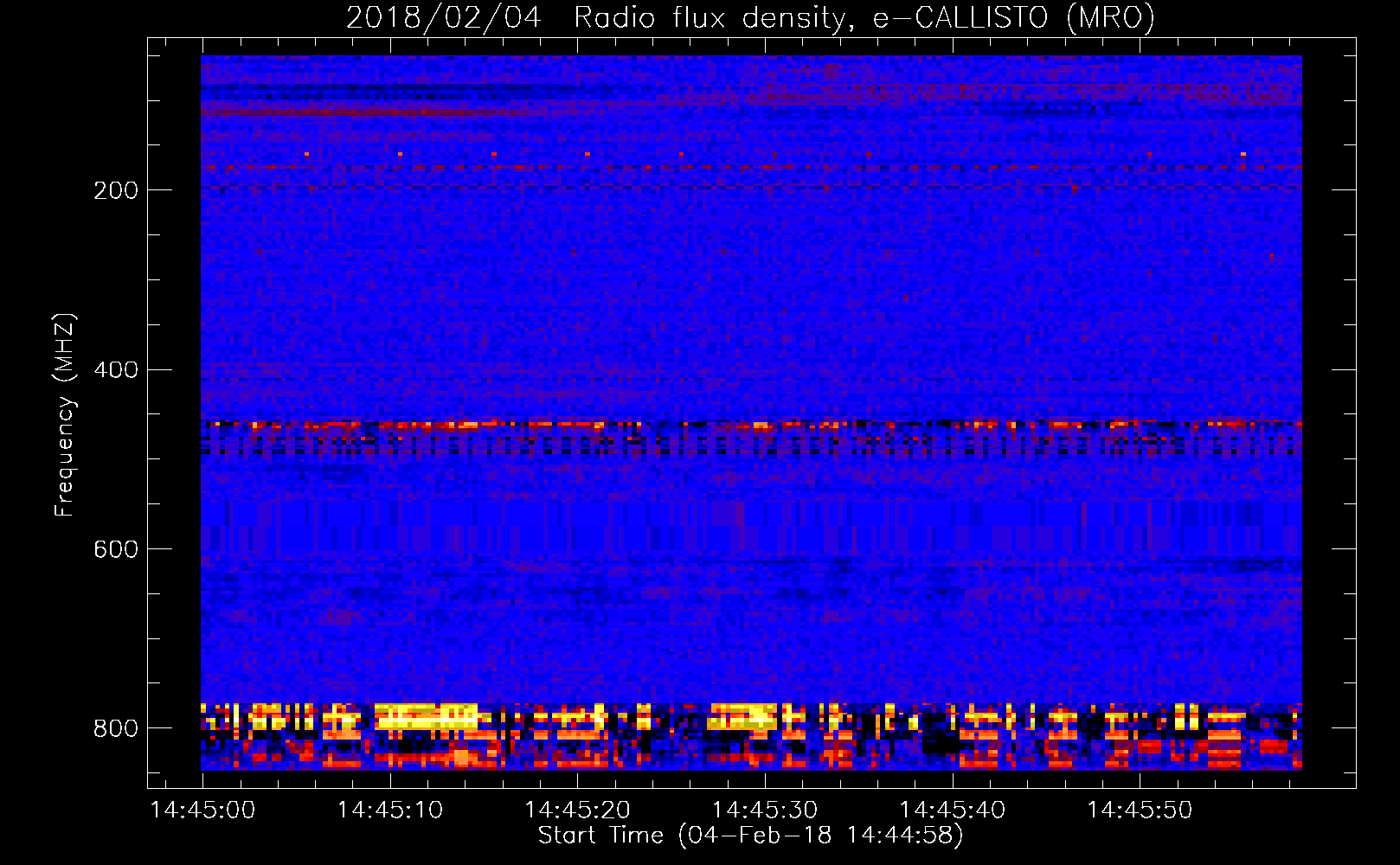Click the 14:45:10 time tick label
The image size is (1400, 865).
390,811
